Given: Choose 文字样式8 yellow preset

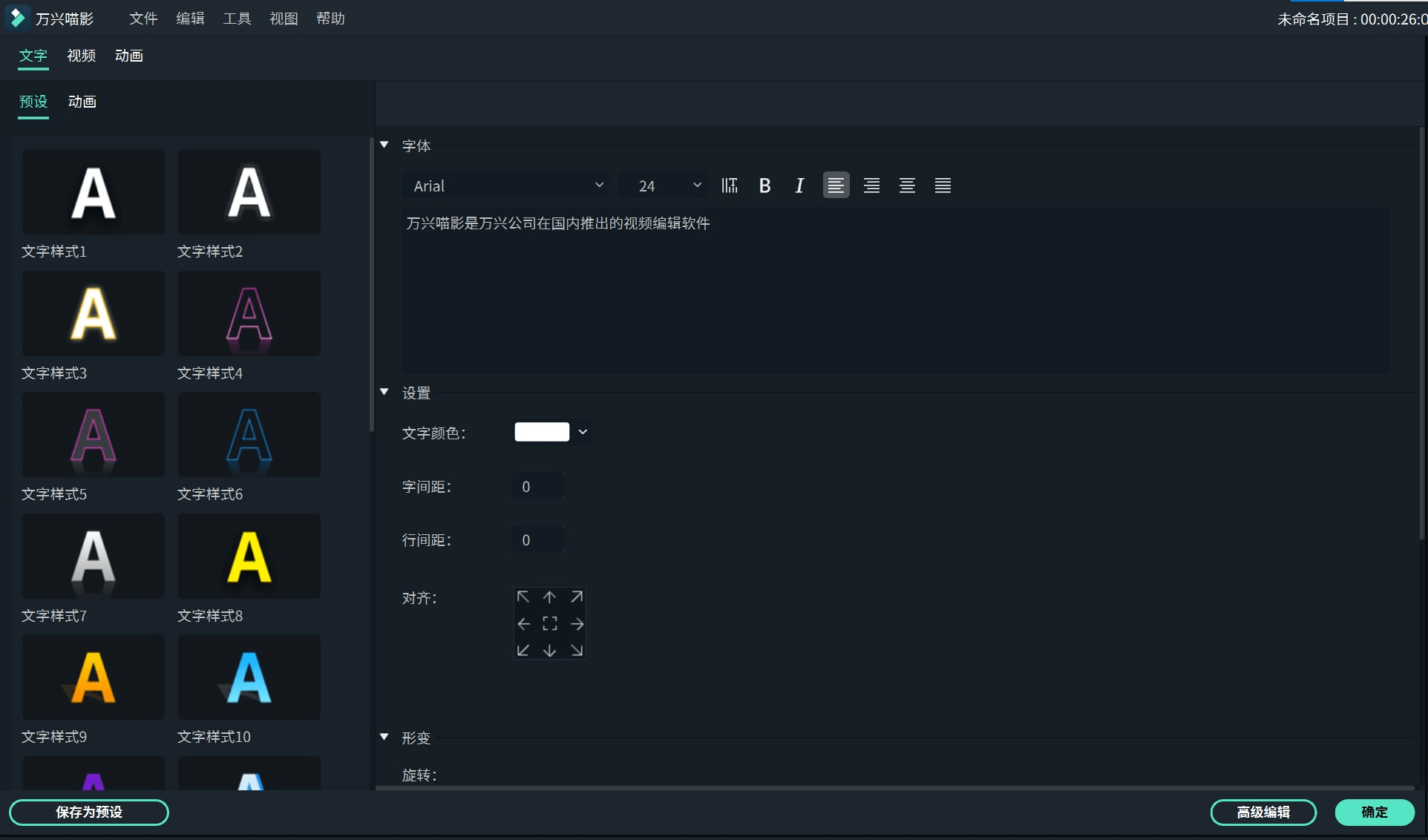Looking at the screenshot, I should point(249,556).
